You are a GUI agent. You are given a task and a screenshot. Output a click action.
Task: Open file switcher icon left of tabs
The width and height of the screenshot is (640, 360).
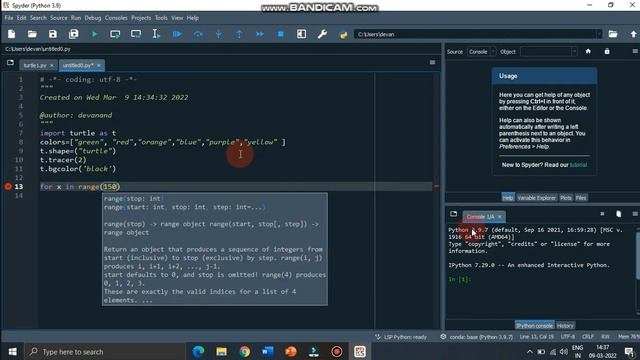pyautogui.click(x=10, y=63)
